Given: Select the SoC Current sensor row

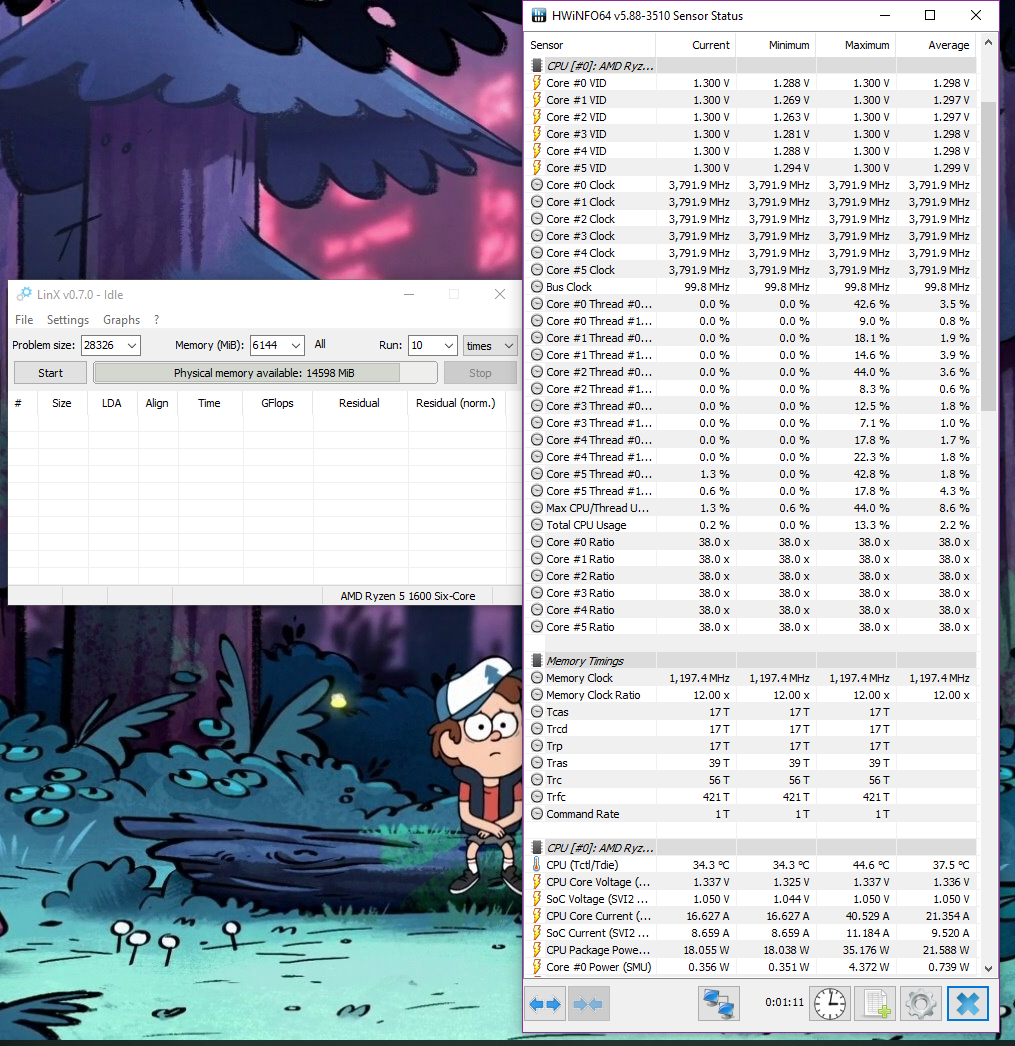Looking at the screenshot, I should coord(752,933).
